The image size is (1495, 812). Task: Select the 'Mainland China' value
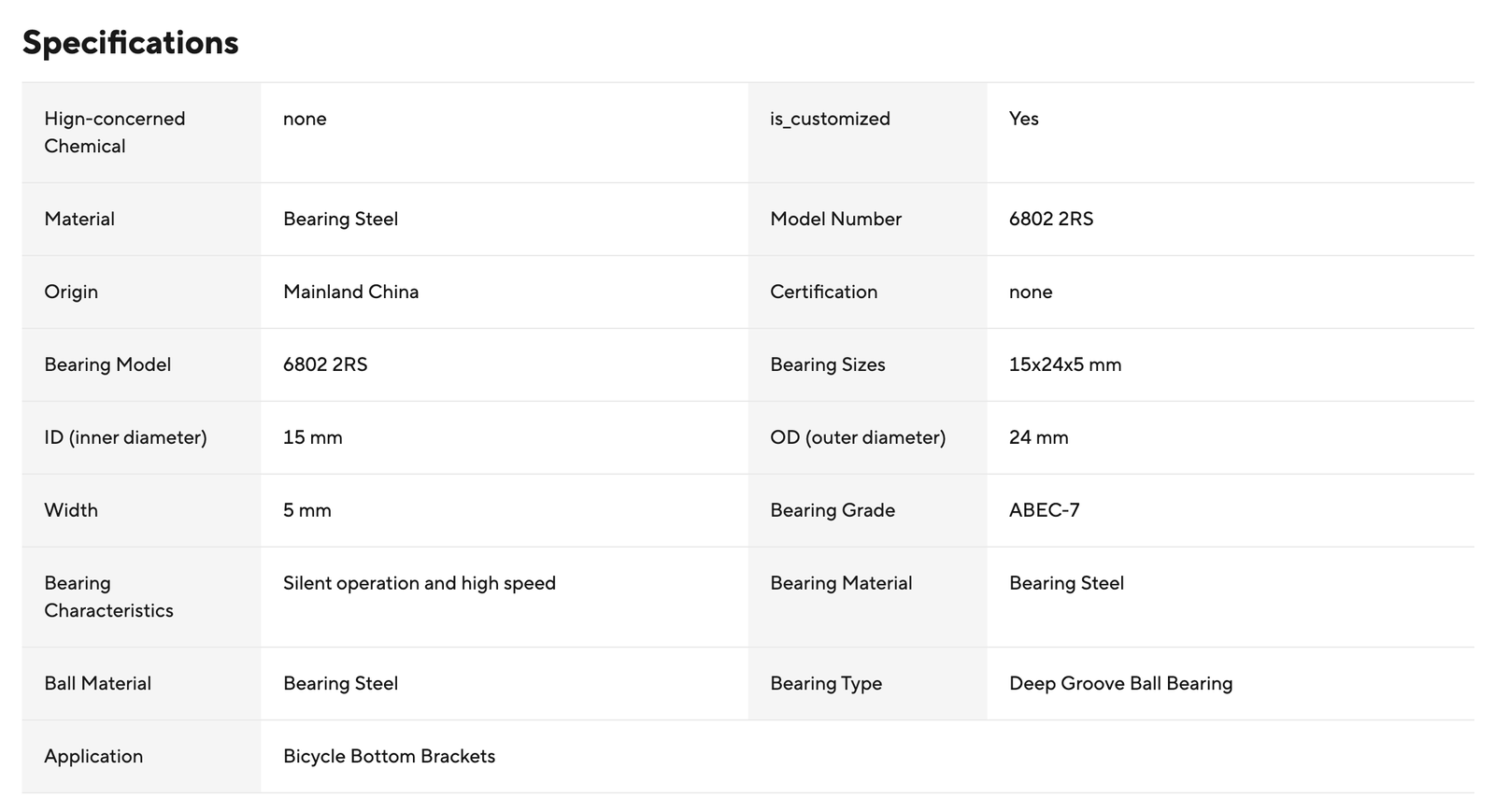point(350,292)
